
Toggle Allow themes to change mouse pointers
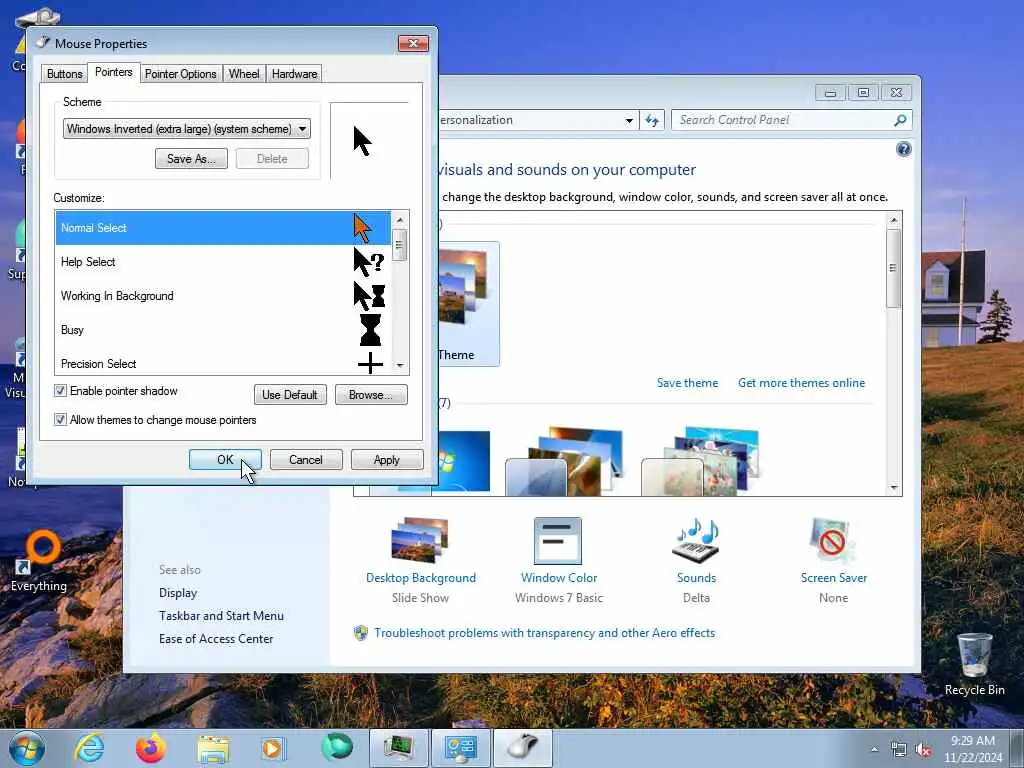pos(60,419)
